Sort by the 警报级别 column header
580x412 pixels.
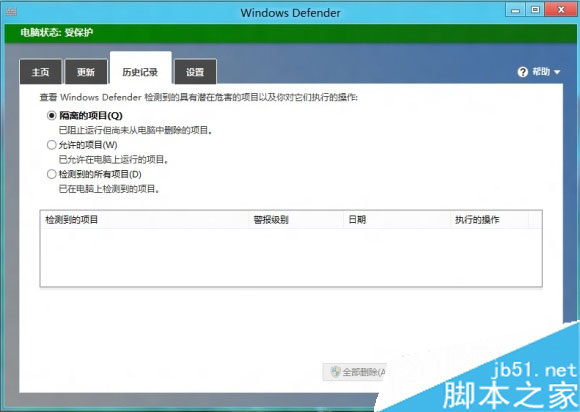click(296, 220)
